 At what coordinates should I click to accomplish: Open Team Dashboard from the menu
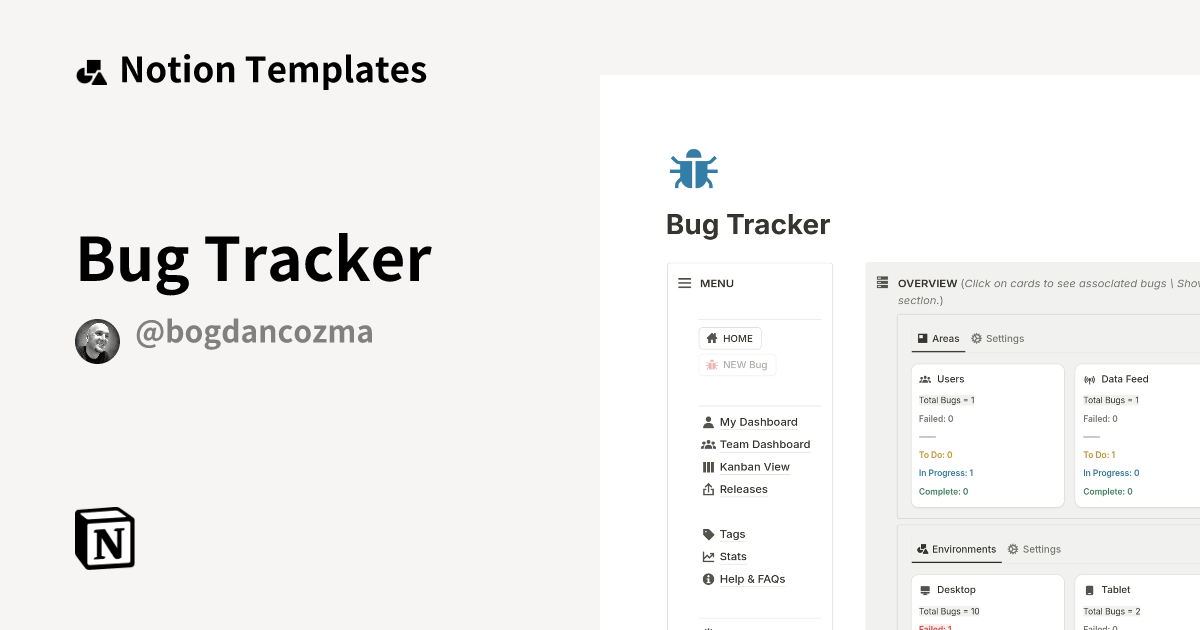point(764,444)
